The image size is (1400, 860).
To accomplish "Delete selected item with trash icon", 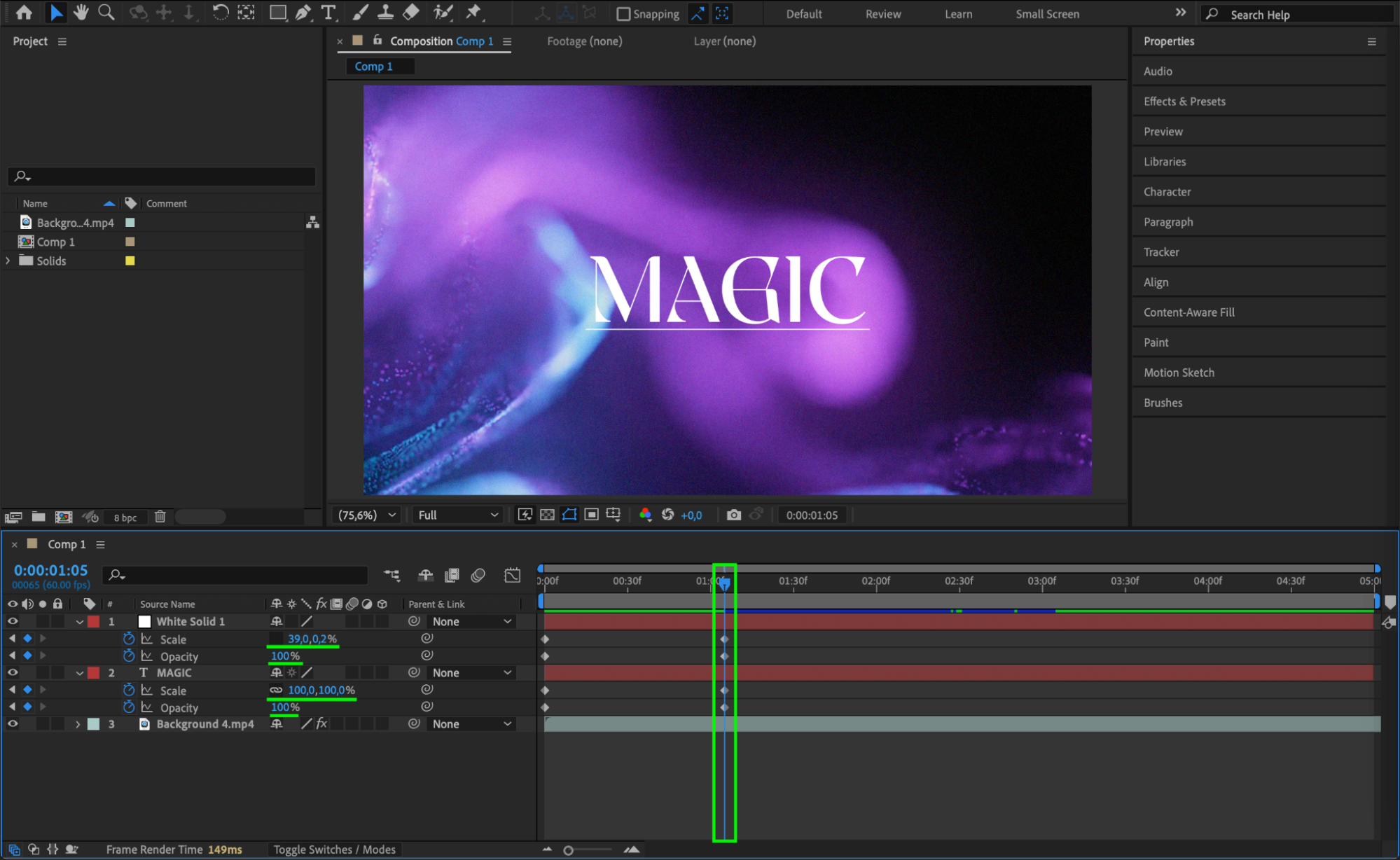I will click(160, 517).
